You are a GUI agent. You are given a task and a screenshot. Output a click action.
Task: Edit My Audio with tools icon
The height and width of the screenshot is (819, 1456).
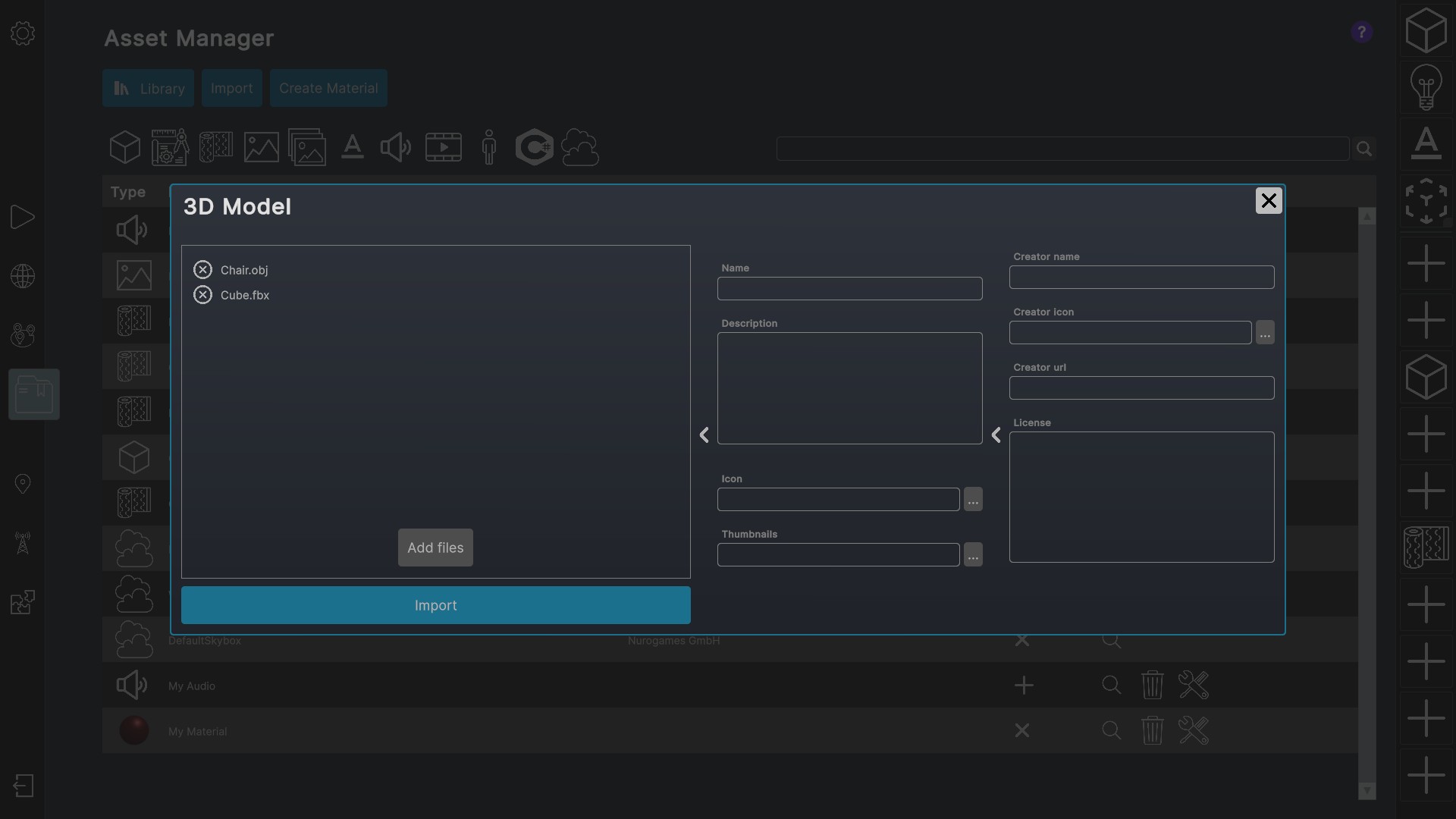click(1194, 685)
